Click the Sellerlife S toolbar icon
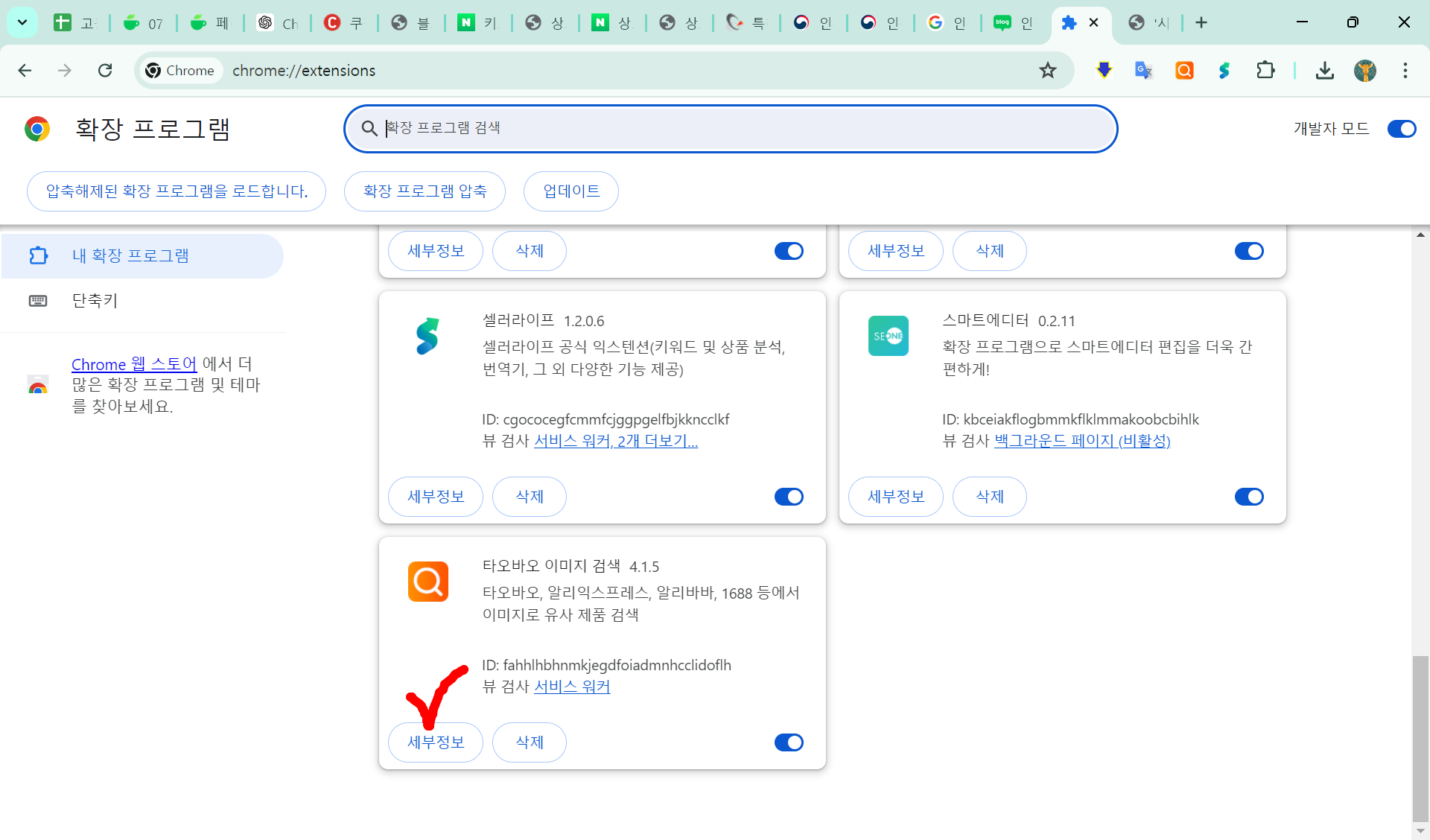Image resolution: width=1430 pixels, height=840 pixels. [x=1224, y=71]
